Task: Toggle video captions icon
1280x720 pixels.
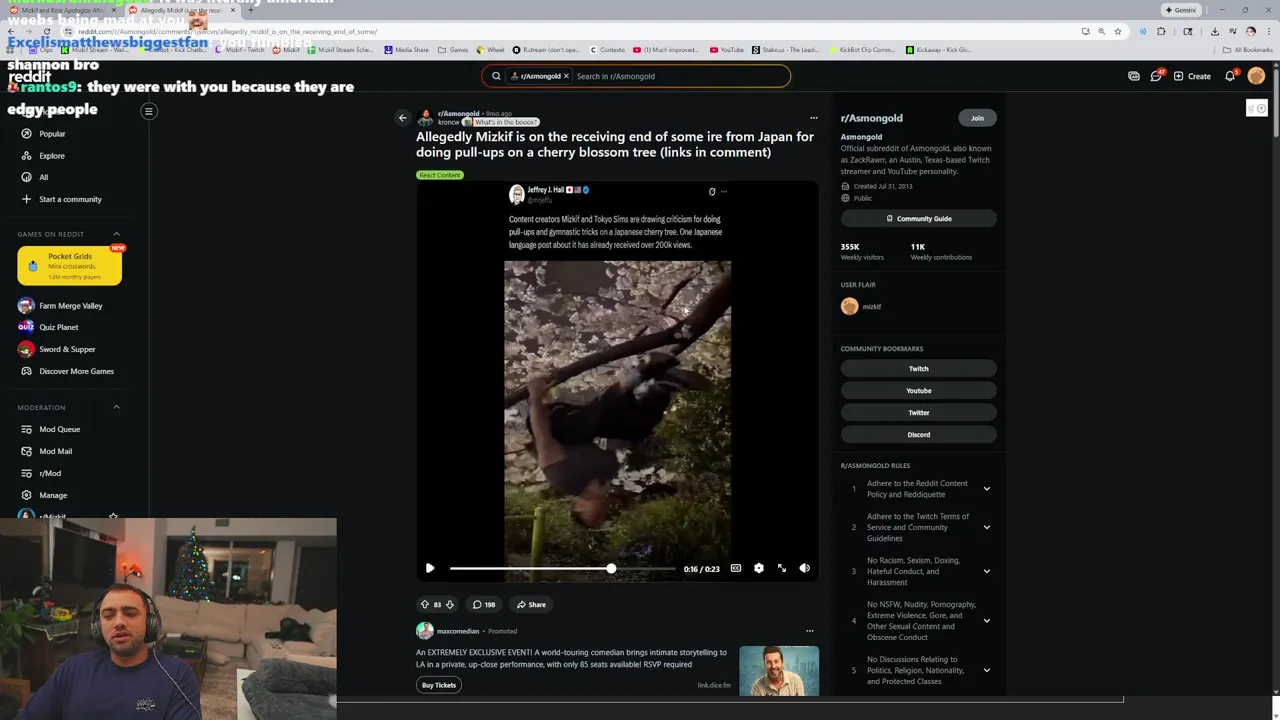Action: tap(736, 568)
